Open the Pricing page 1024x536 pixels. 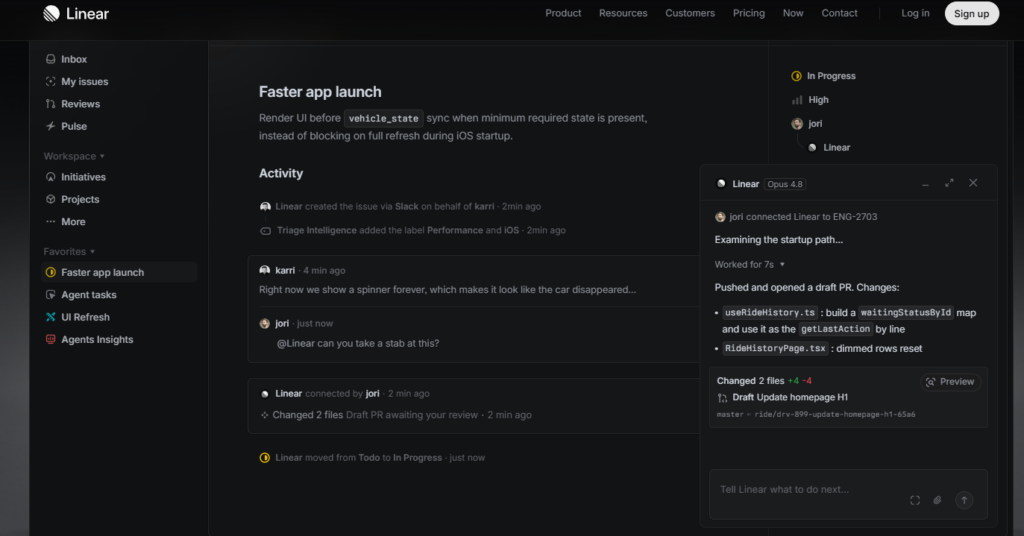(x=748, y=13)
